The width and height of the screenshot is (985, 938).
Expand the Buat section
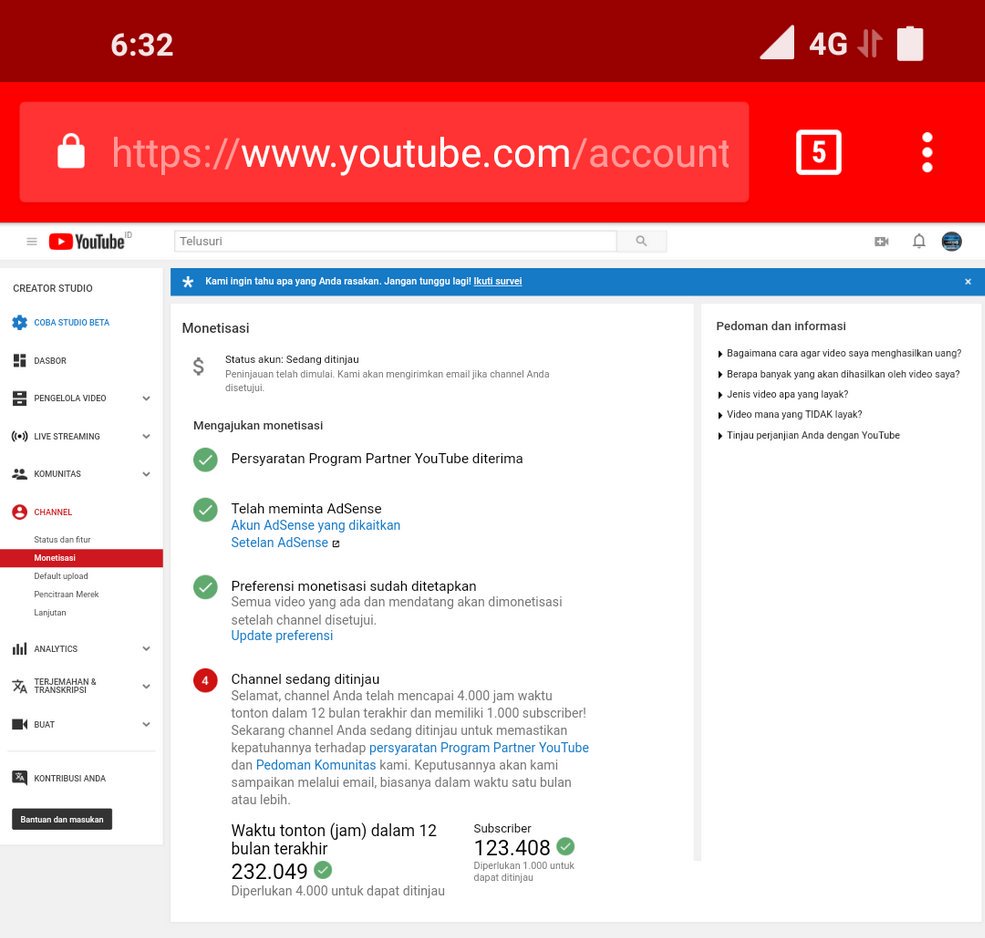146,724
